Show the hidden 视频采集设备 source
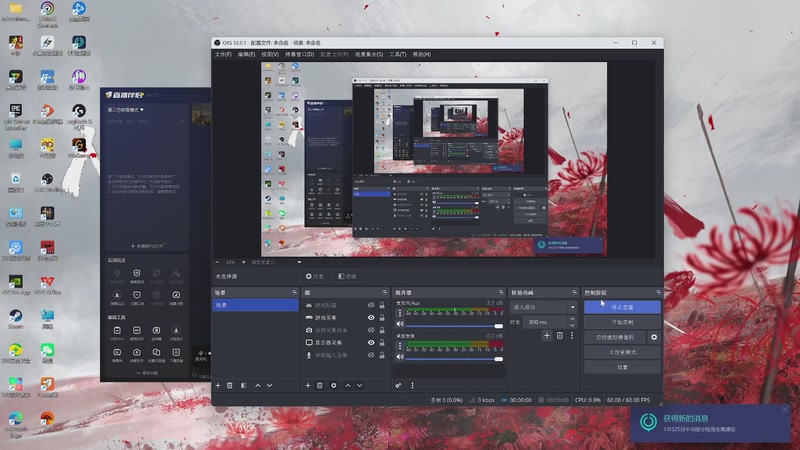Screen dimensions: 800x450 (371, 330)
